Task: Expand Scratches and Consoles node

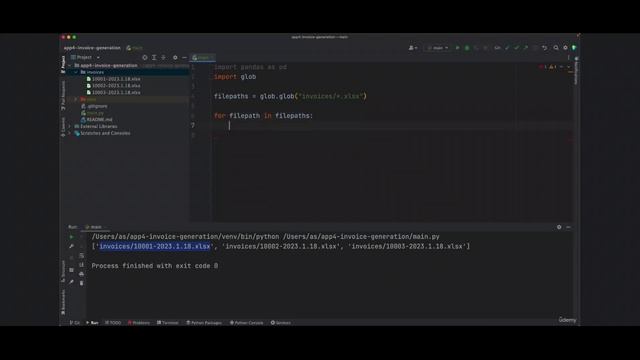Action: (70, 133)
